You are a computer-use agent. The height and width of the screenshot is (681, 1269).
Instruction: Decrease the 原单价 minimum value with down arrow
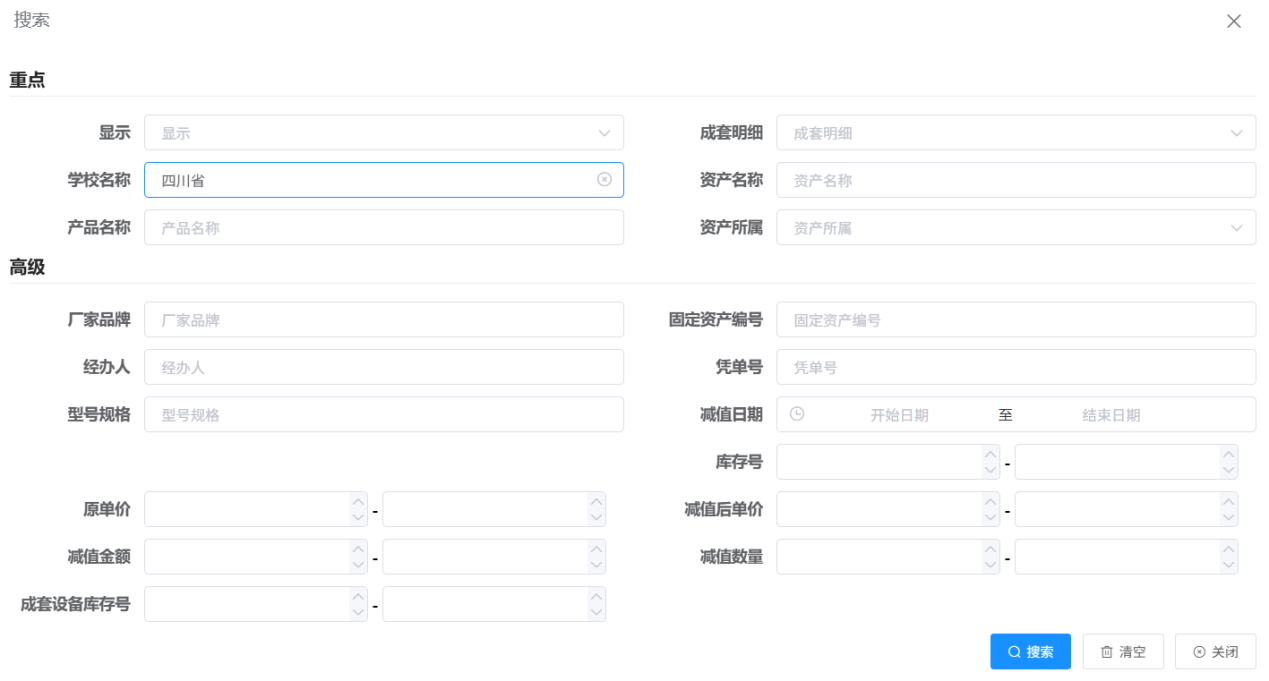[358, 518]
